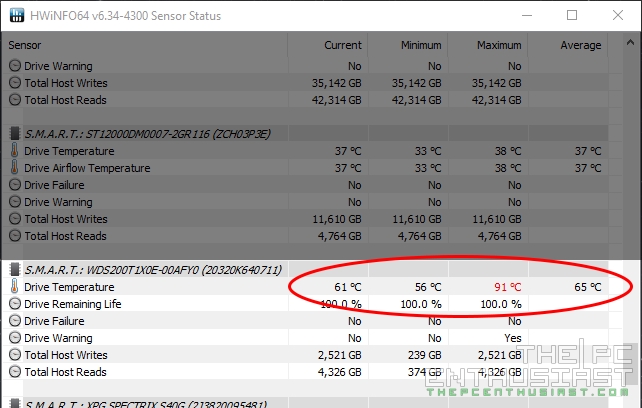The height and width of the screenshot is (408, 642).
Task: Click clock icon of Total Host Reads 42,314 GB row
Action: coord(15,100)
